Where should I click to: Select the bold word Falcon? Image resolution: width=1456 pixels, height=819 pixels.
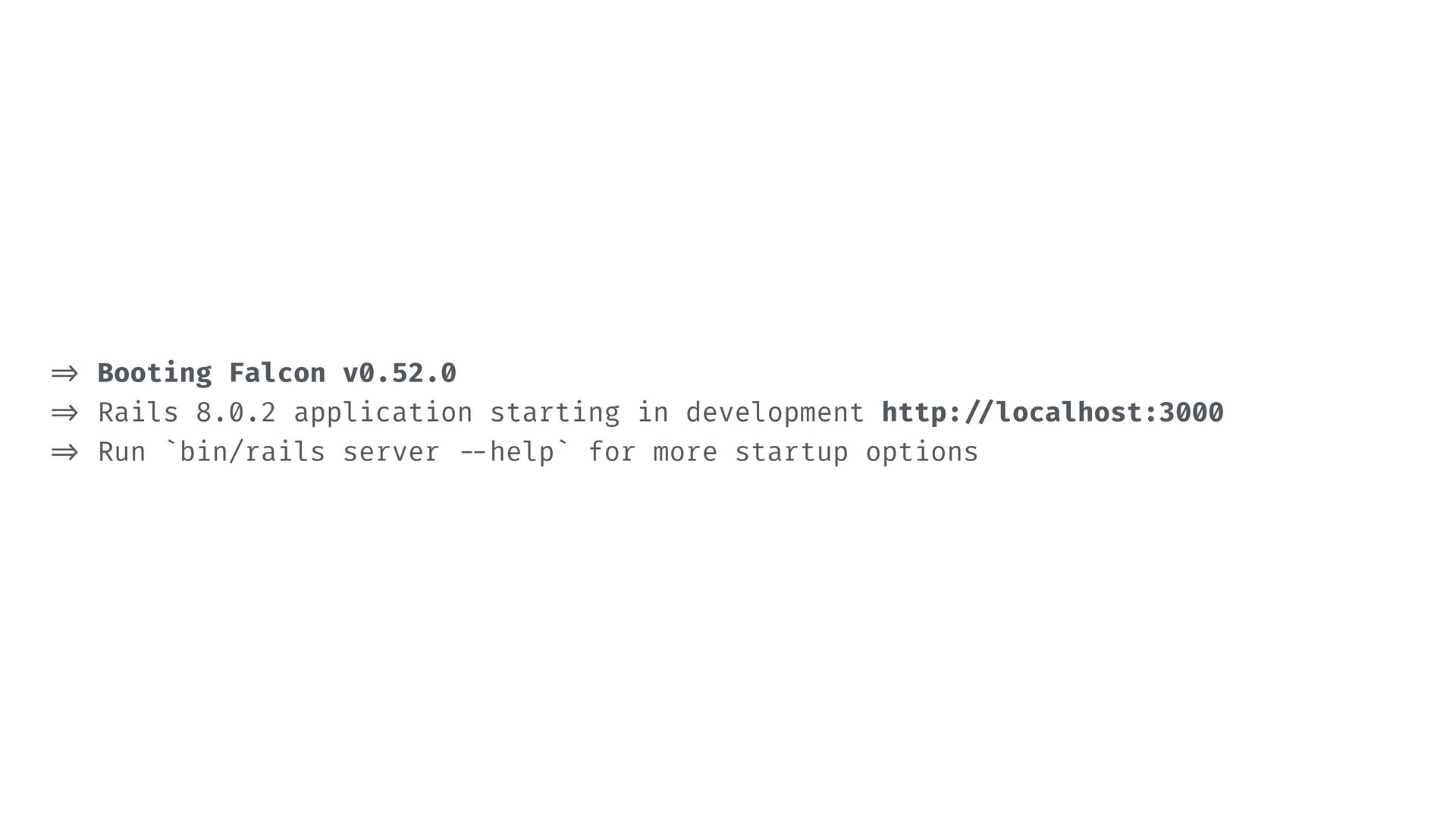pos(277,373)
